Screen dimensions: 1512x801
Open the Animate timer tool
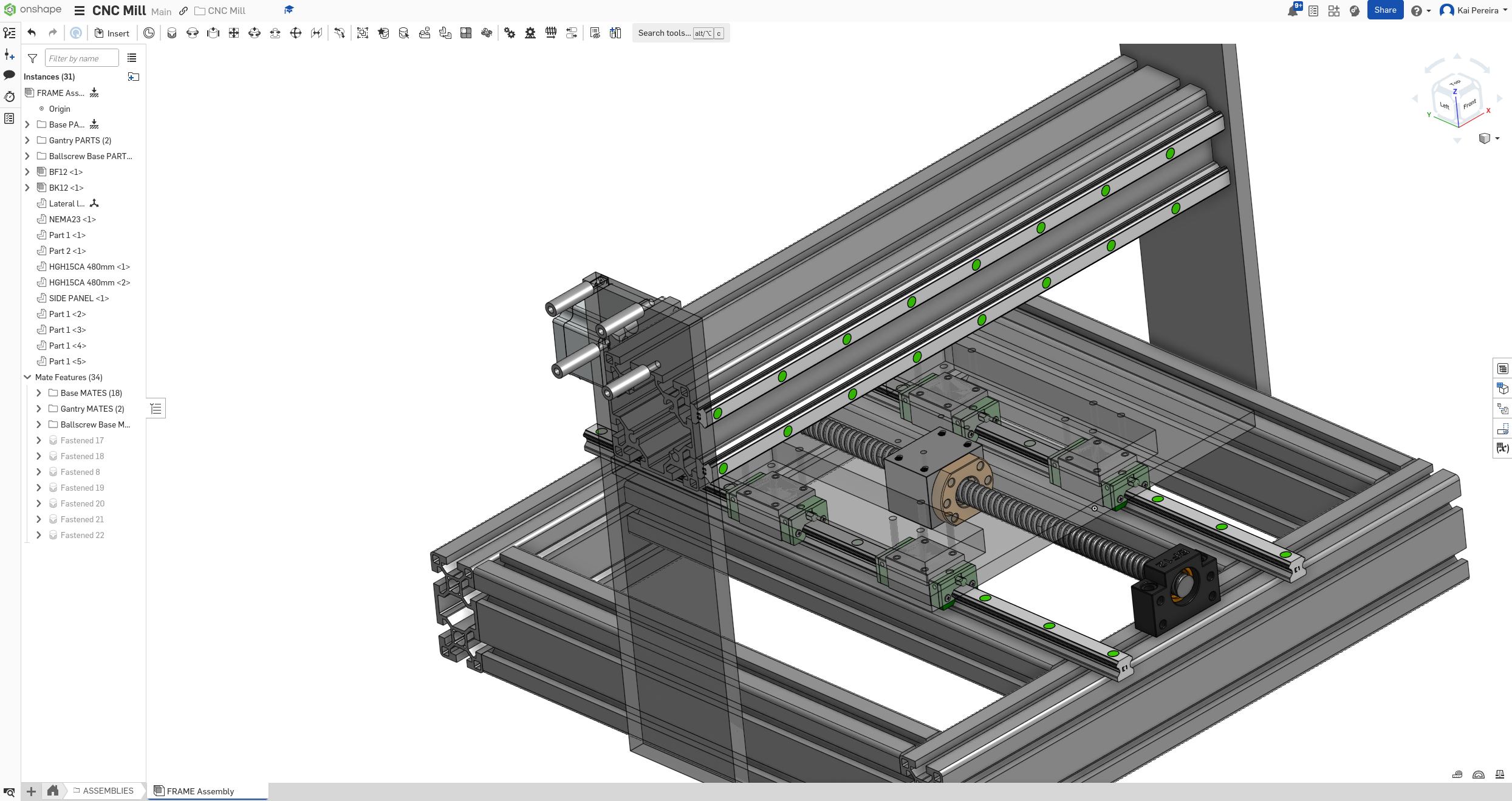[149, 33]
